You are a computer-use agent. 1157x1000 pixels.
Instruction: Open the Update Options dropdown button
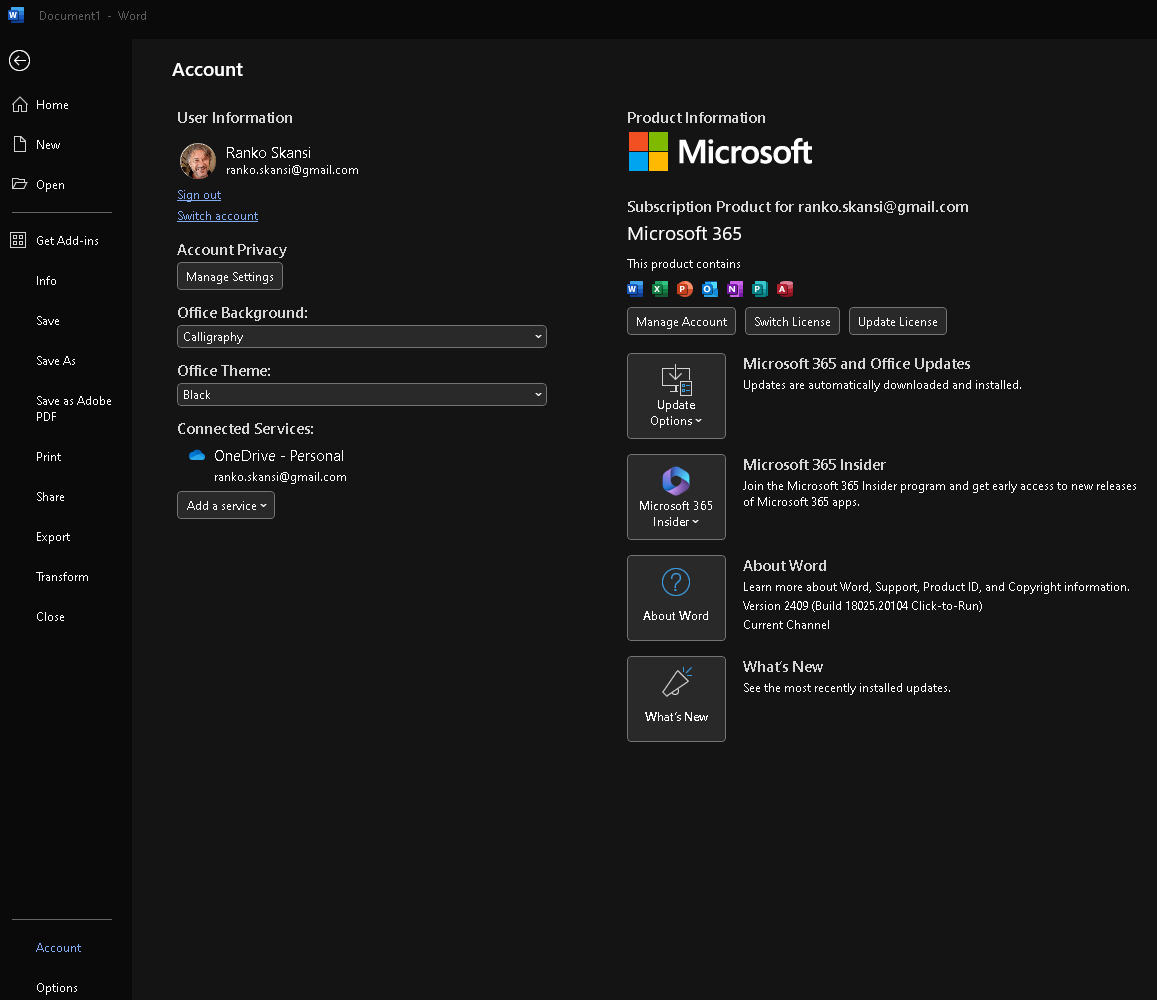[x=677, y=396]
